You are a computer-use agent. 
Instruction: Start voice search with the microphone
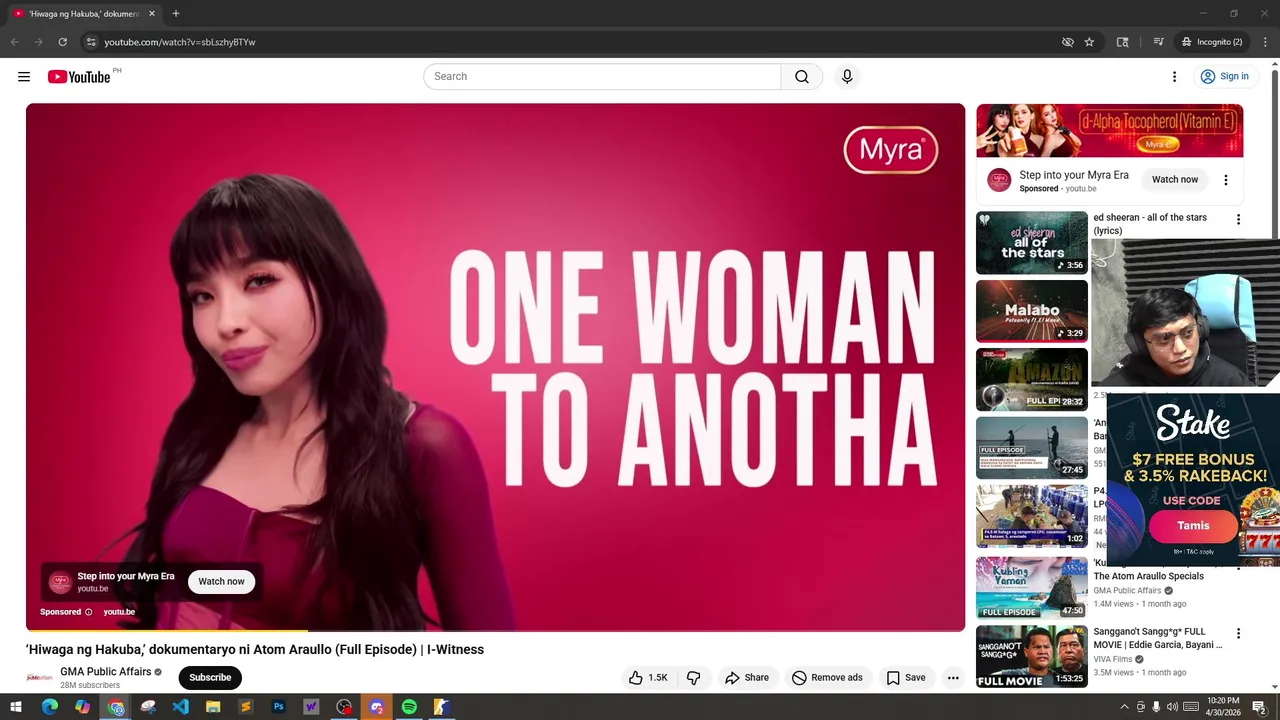click(847, 77)
